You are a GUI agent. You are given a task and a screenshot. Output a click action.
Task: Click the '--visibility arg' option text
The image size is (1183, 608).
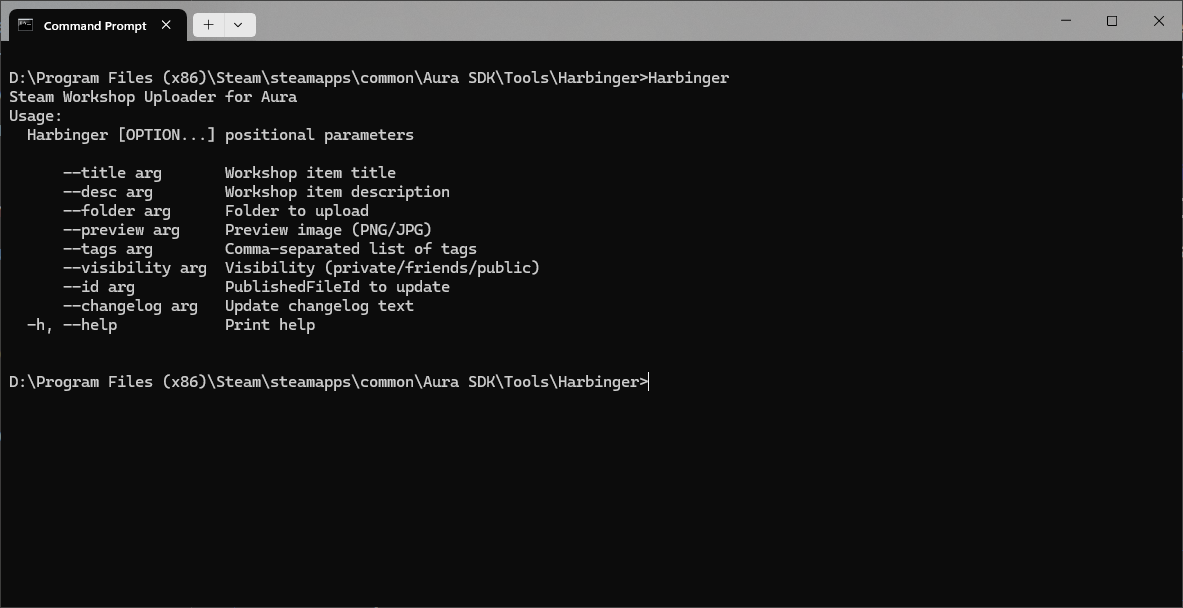point(134,268)
